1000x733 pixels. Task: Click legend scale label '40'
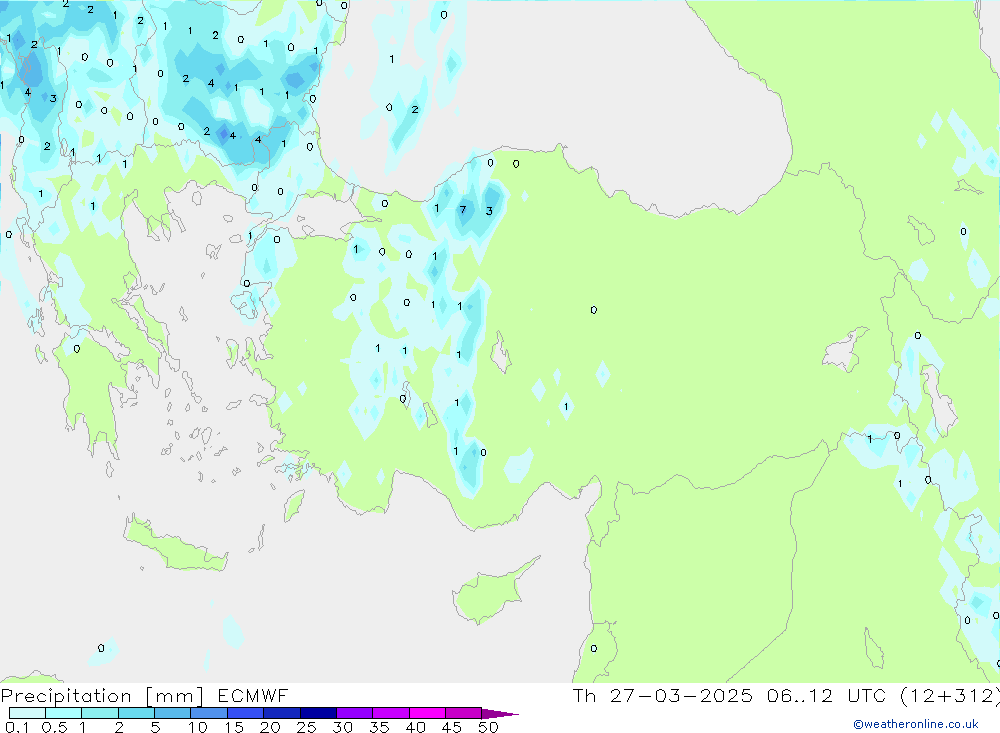pyautogui.click(x=416, y=727)
